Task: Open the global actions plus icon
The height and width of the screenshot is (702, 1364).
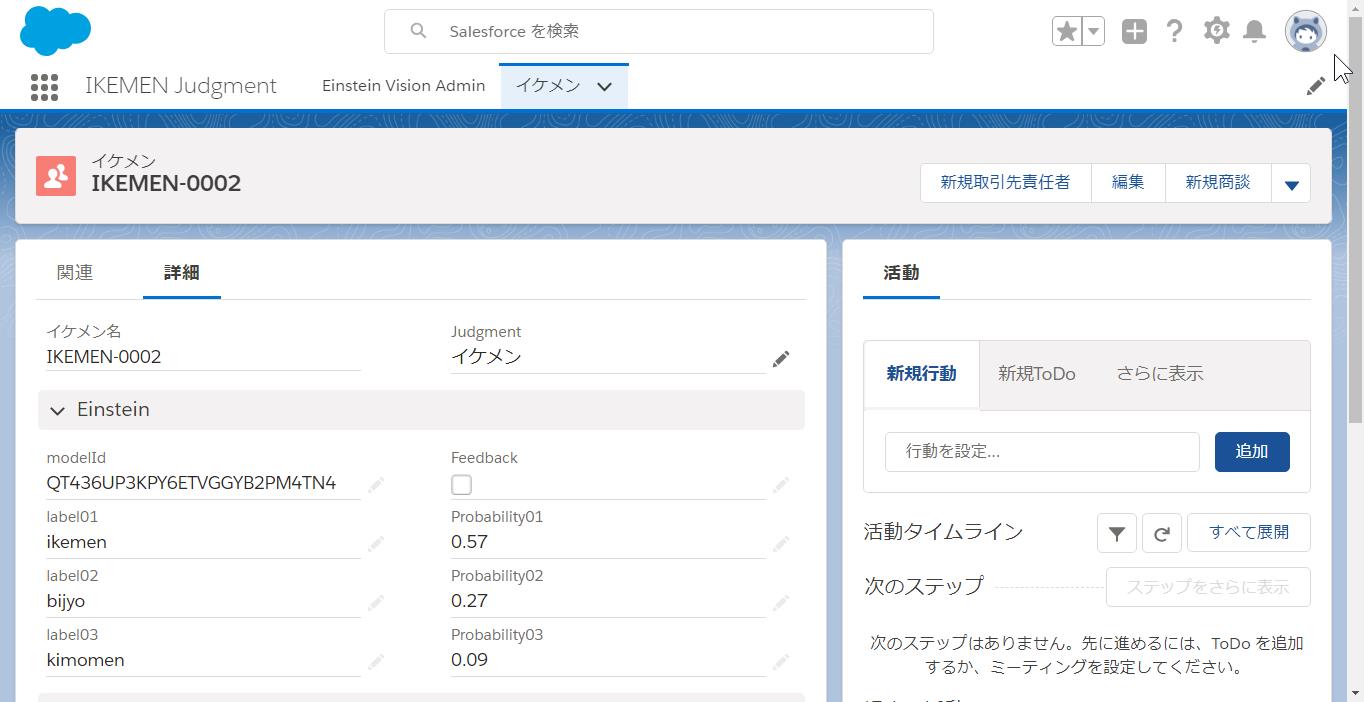Action: [1134, 31]
